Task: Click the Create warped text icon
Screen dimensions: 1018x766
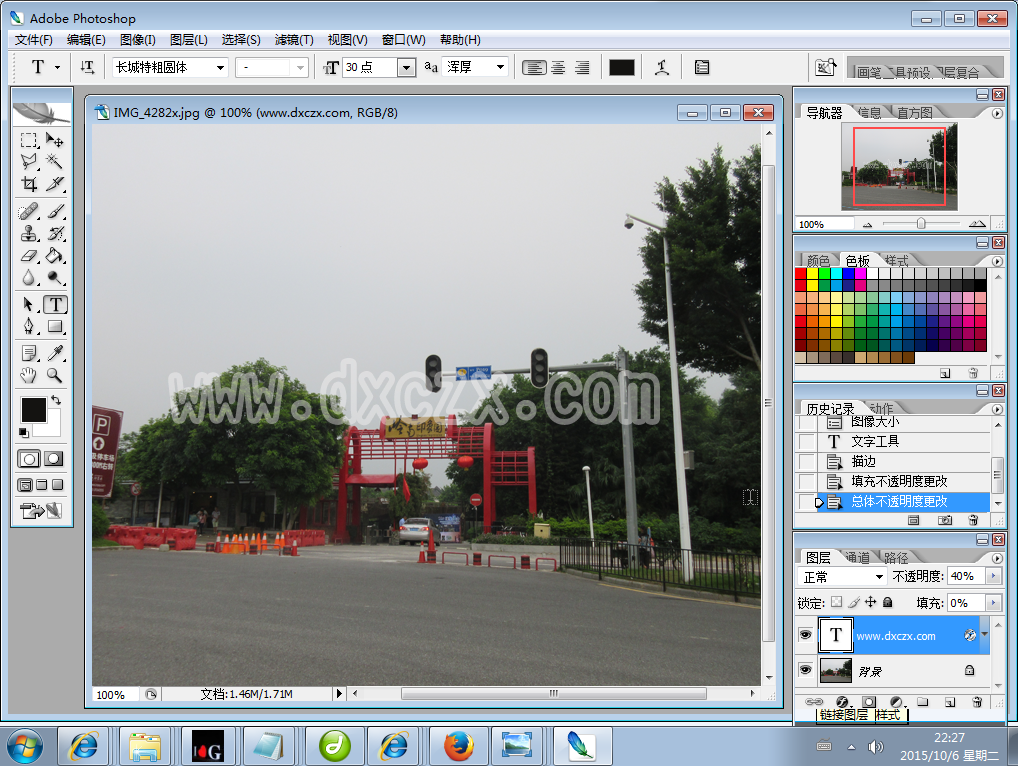Action: click(x=661, y=67)
